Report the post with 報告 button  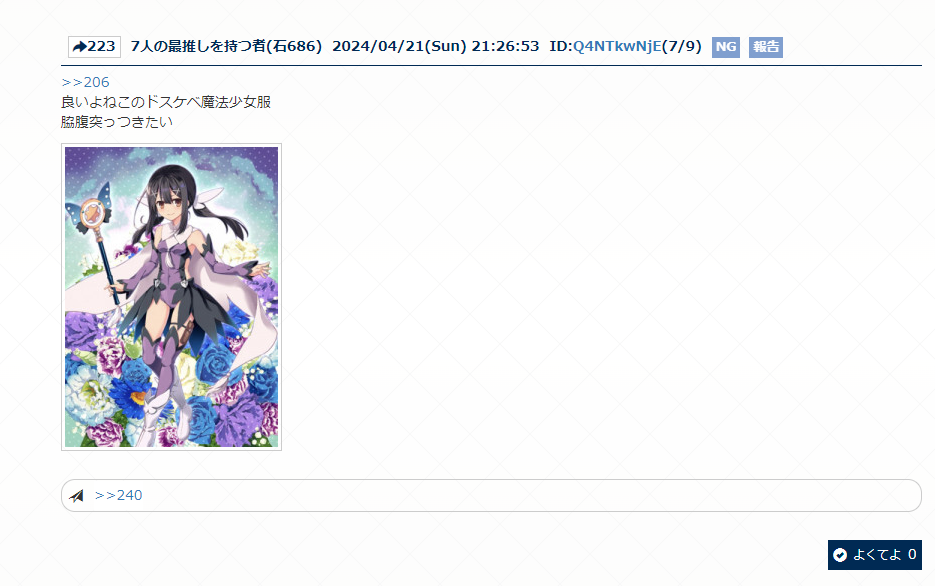tap(766, 46)
